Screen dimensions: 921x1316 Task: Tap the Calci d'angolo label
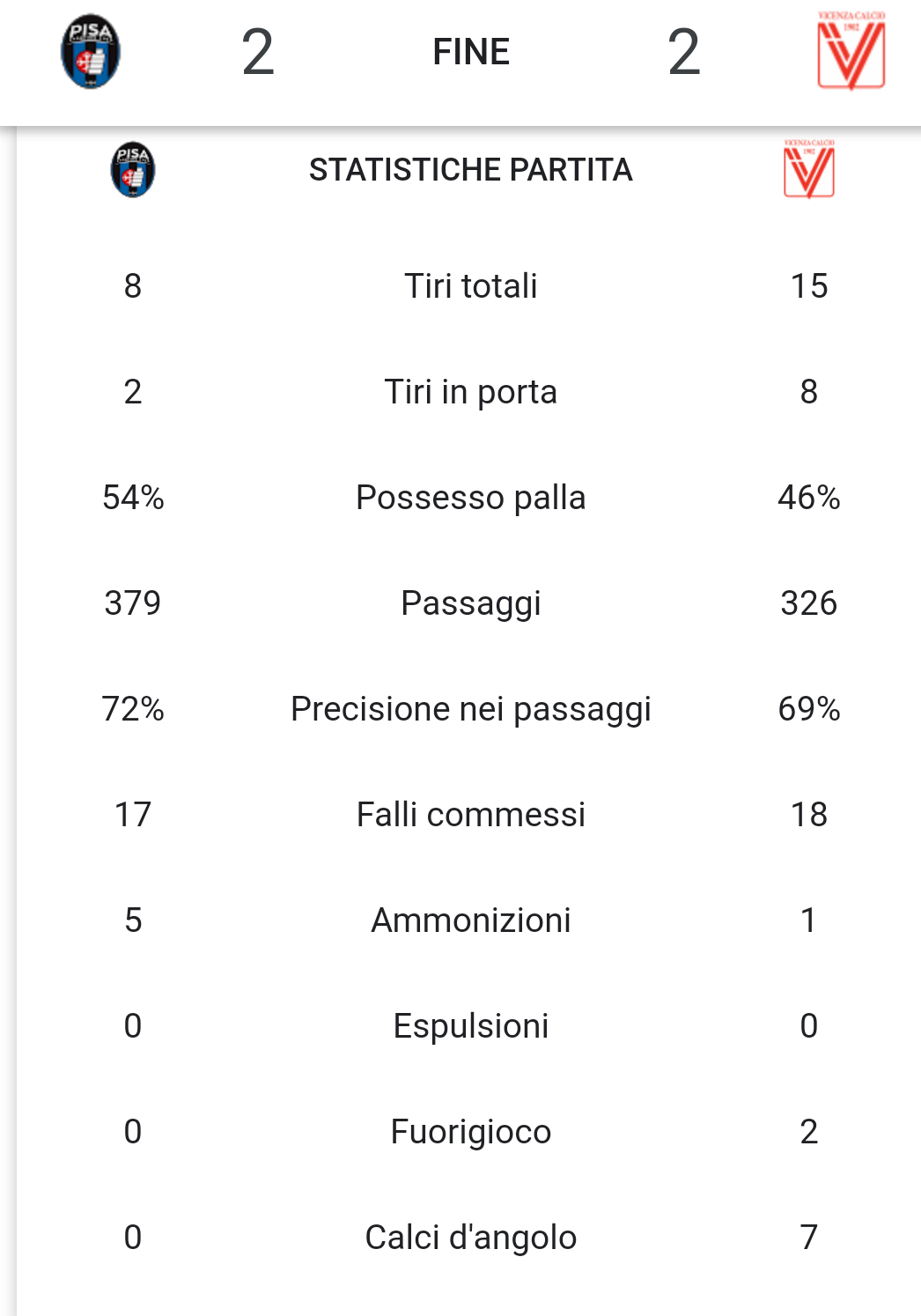coord(471,1238)
